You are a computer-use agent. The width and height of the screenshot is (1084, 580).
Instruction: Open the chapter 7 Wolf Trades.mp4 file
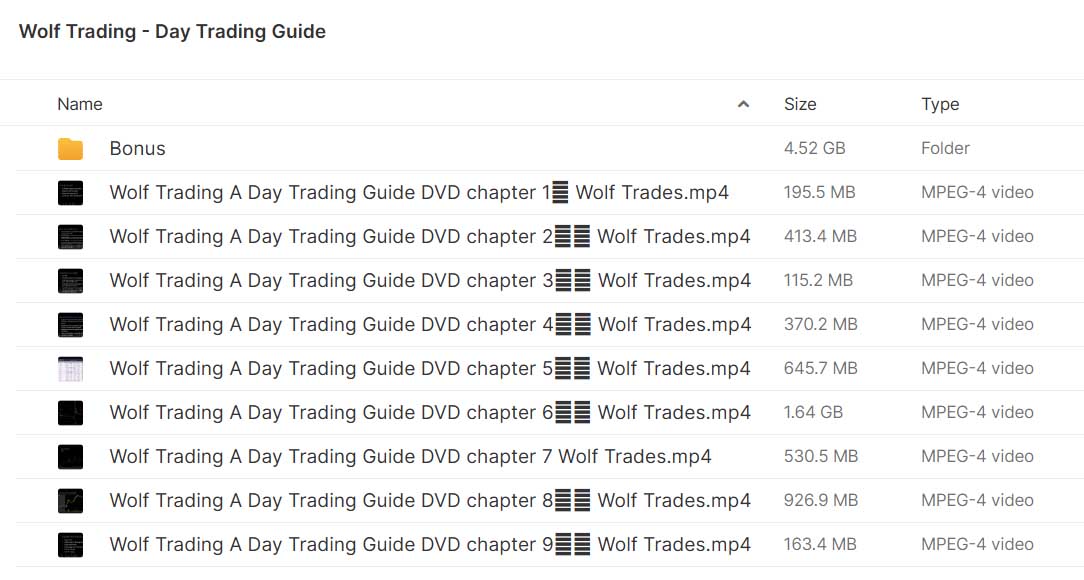tap(411, 456)
